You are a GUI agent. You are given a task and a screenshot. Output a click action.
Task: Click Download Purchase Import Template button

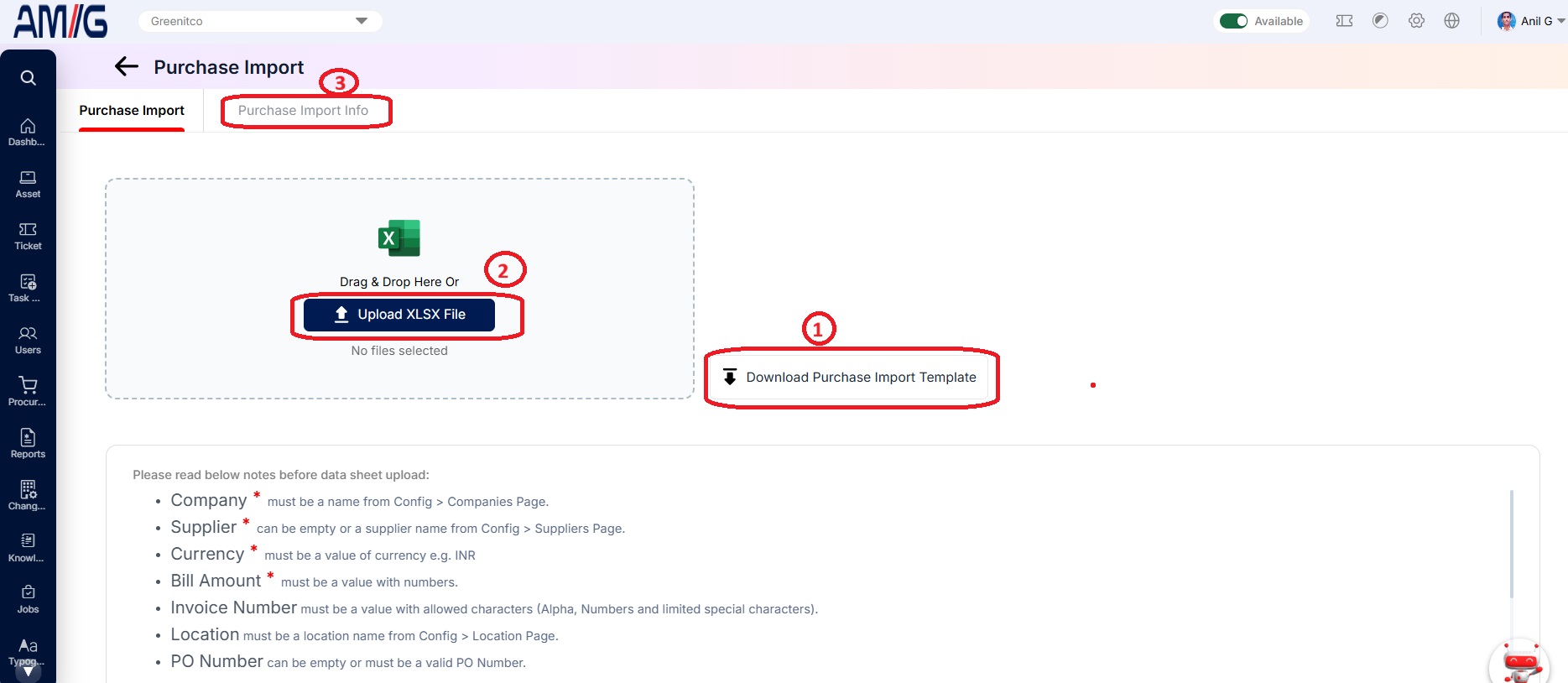coord(850,378)
